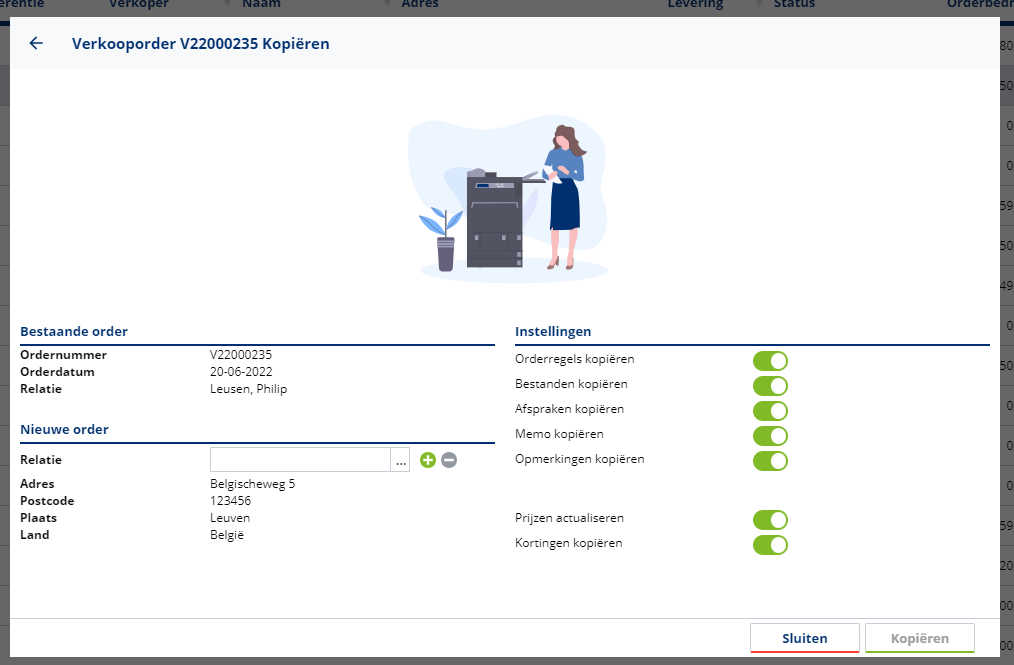Open relation lookup with the ellipsis button
1014x665 pixels.
tap(401, 460)
